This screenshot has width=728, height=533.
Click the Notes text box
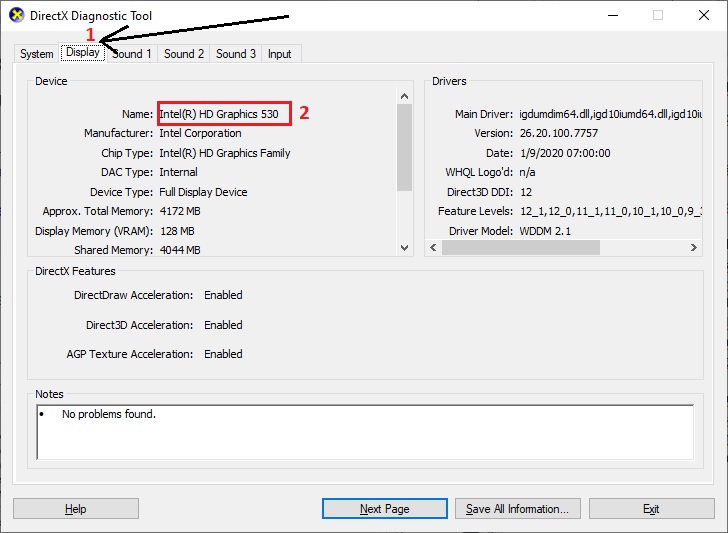(x=365, y=432)
